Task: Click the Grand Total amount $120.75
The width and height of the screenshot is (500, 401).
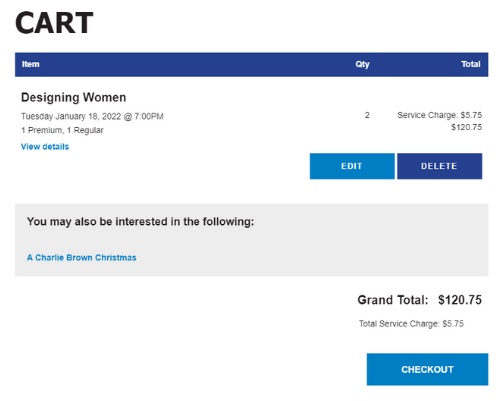Action: click(x=460, y=300)
